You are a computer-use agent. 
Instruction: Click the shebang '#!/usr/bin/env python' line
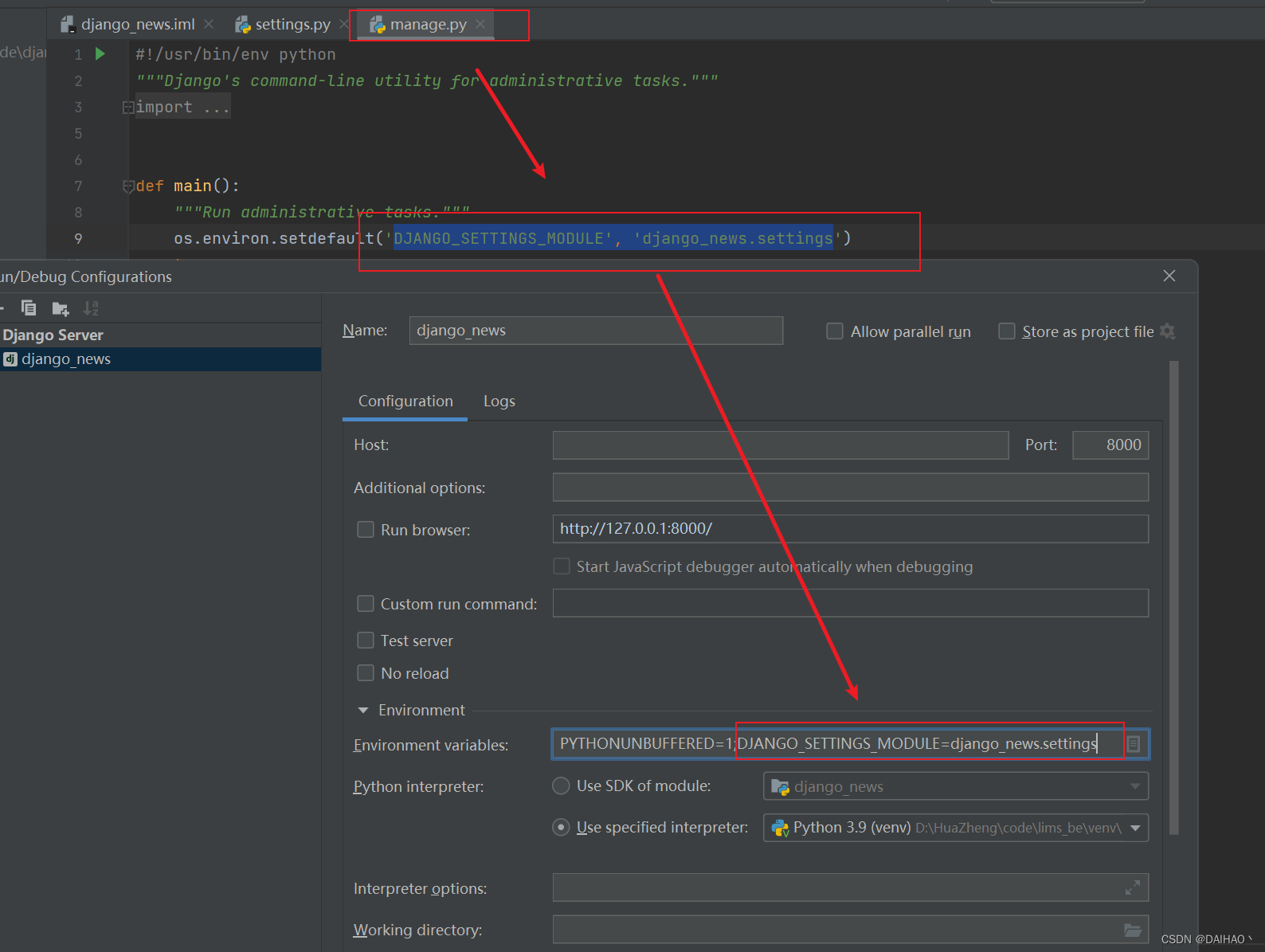point(236,54)
